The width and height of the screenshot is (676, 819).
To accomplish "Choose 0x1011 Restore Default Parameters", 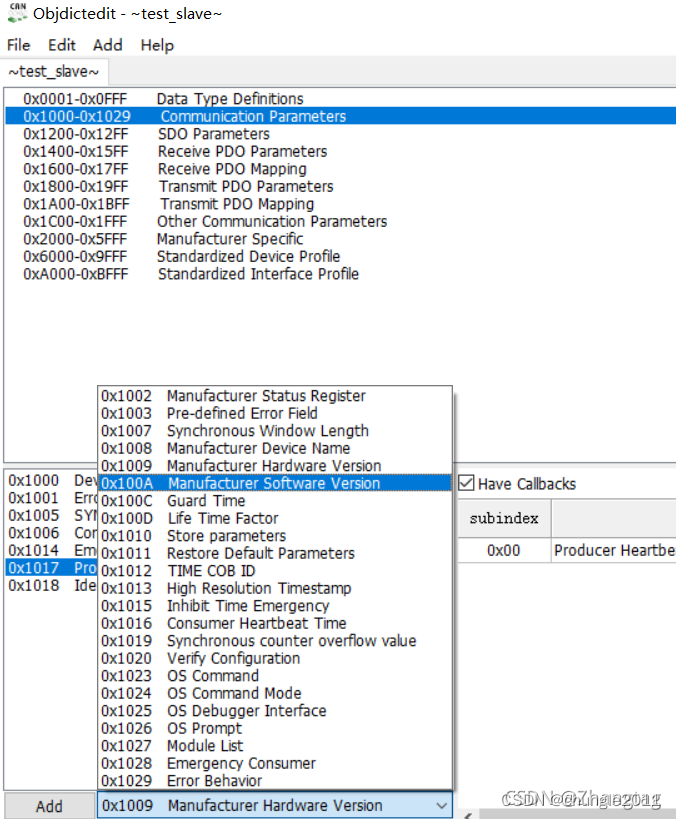I will (x=275, y=553).
